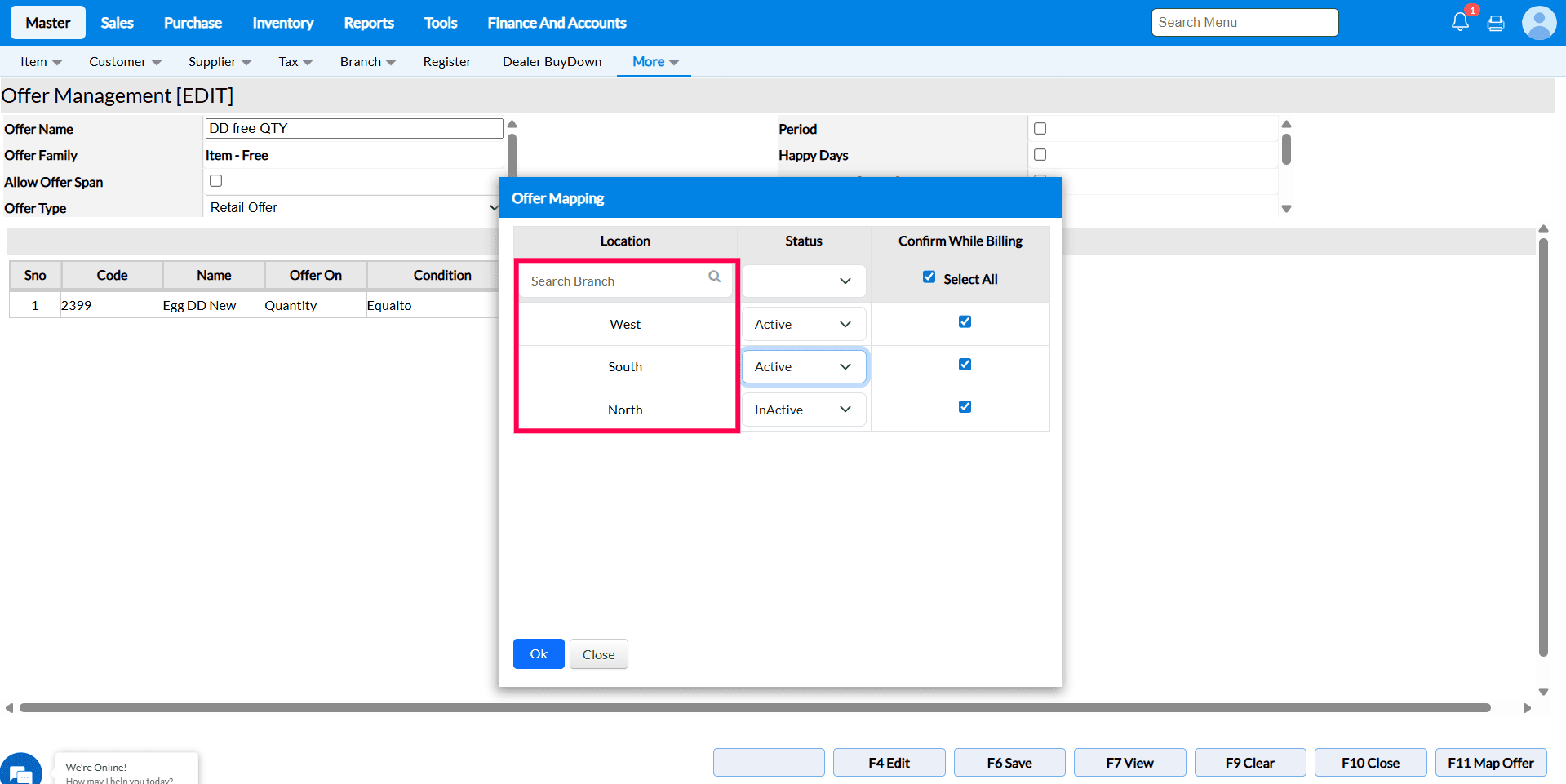Click the F7 View button
Screen dimensions: 1566x784
coord(1130,763)
